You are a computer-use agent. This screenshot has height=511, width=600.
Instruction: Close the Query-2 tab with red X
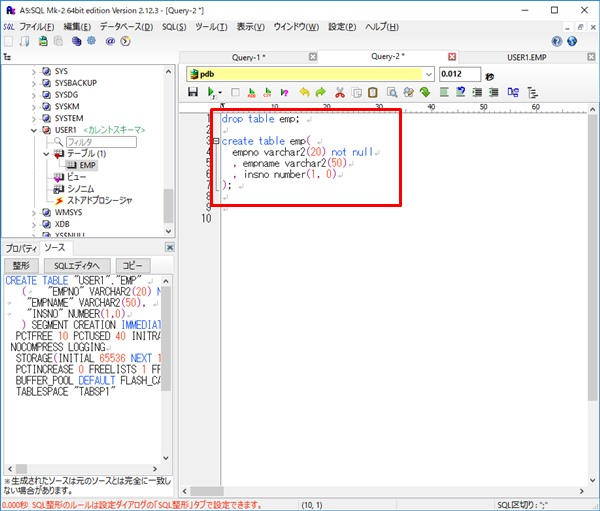(x=452, y=57)
